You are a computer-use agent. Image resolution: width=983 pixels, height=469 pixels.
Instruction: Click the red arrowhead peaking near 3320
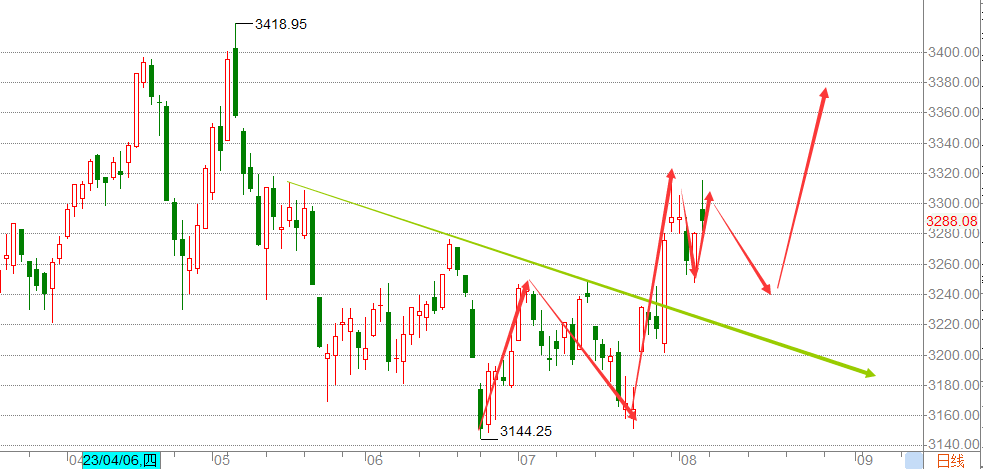pyautogui.click(x=671, y=174)
